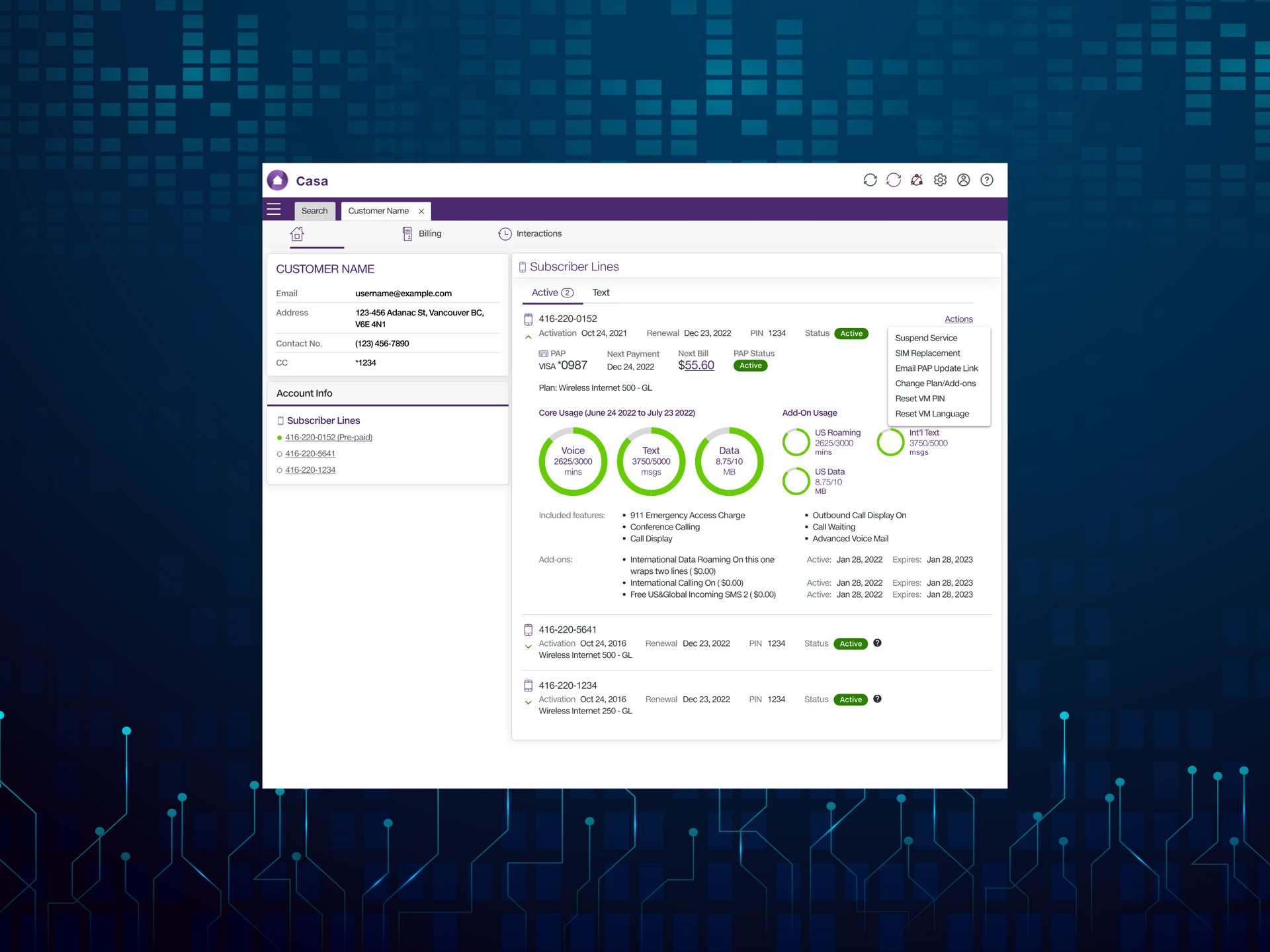Open the hamburger menu icon
1270x952 pixels.
(x=274, y=210)
